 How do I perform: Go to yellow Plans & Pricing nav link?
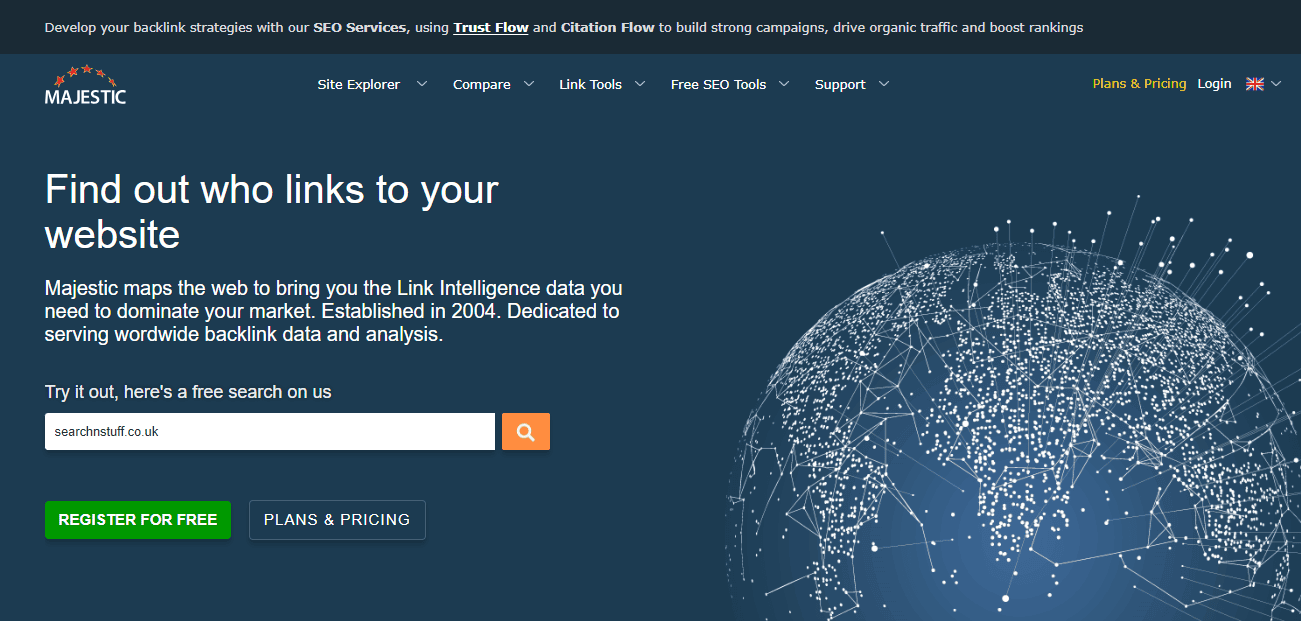(1139, 84)
